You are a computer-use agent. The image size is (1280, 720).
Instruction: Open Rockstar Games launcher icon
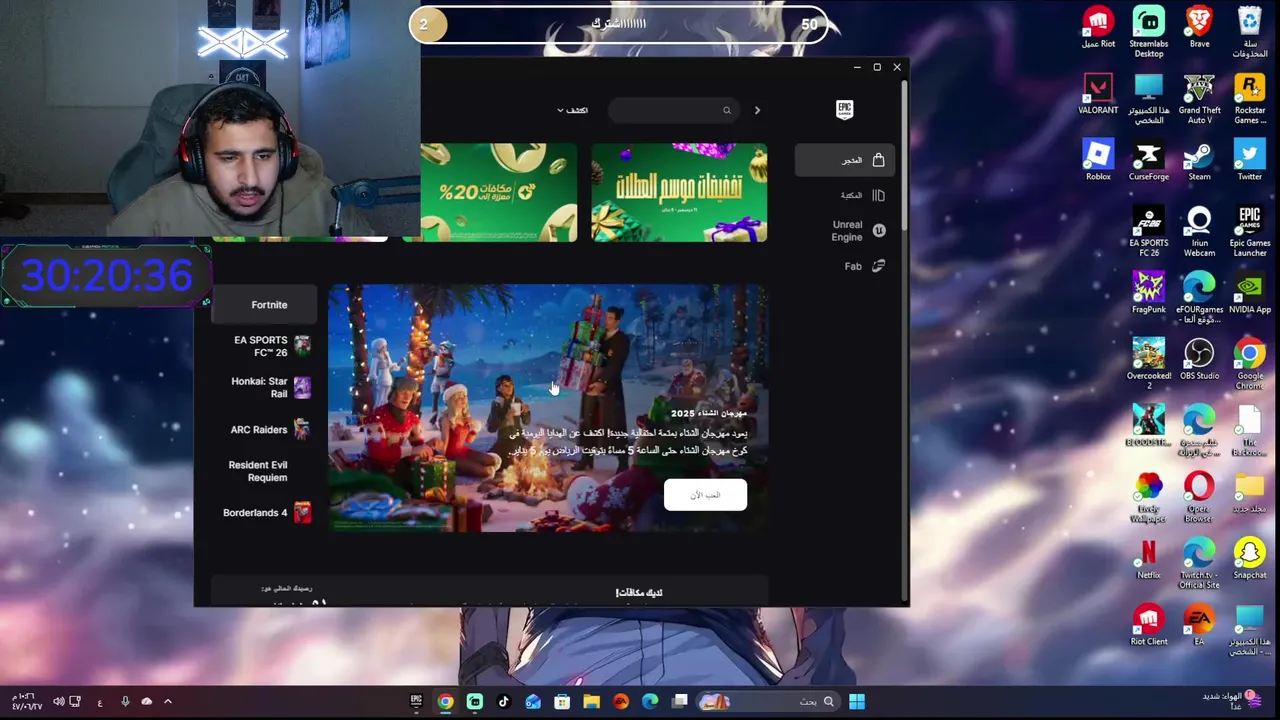1250,99
